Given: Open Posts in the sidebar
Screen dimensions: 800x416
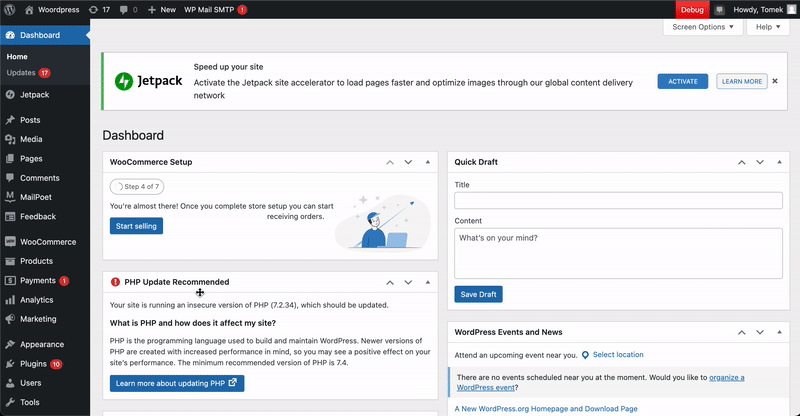Looking at the screenshot, I should [45, 120].
